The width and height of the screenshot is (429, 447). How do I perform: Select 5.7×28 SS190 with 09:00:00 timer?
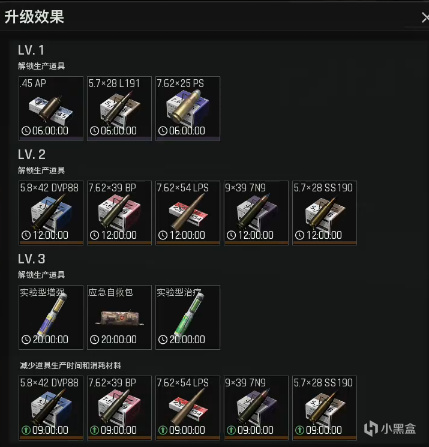[324, 408]
